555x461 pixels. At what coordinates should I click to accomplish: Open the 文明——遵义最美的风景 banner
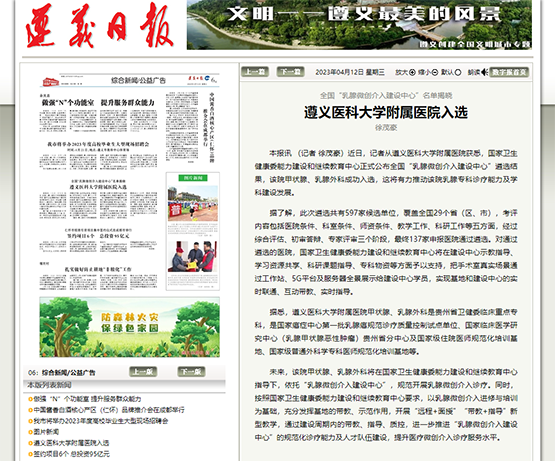click(x=359, y=25)
